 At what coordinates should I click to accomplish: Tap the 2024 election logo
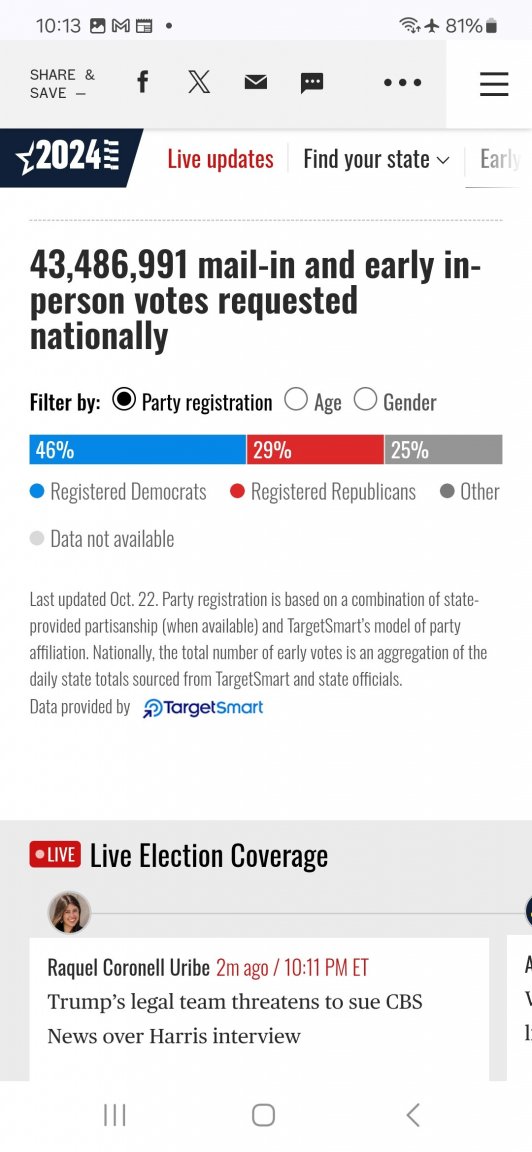pyautogui.click(x=71, y=158)
